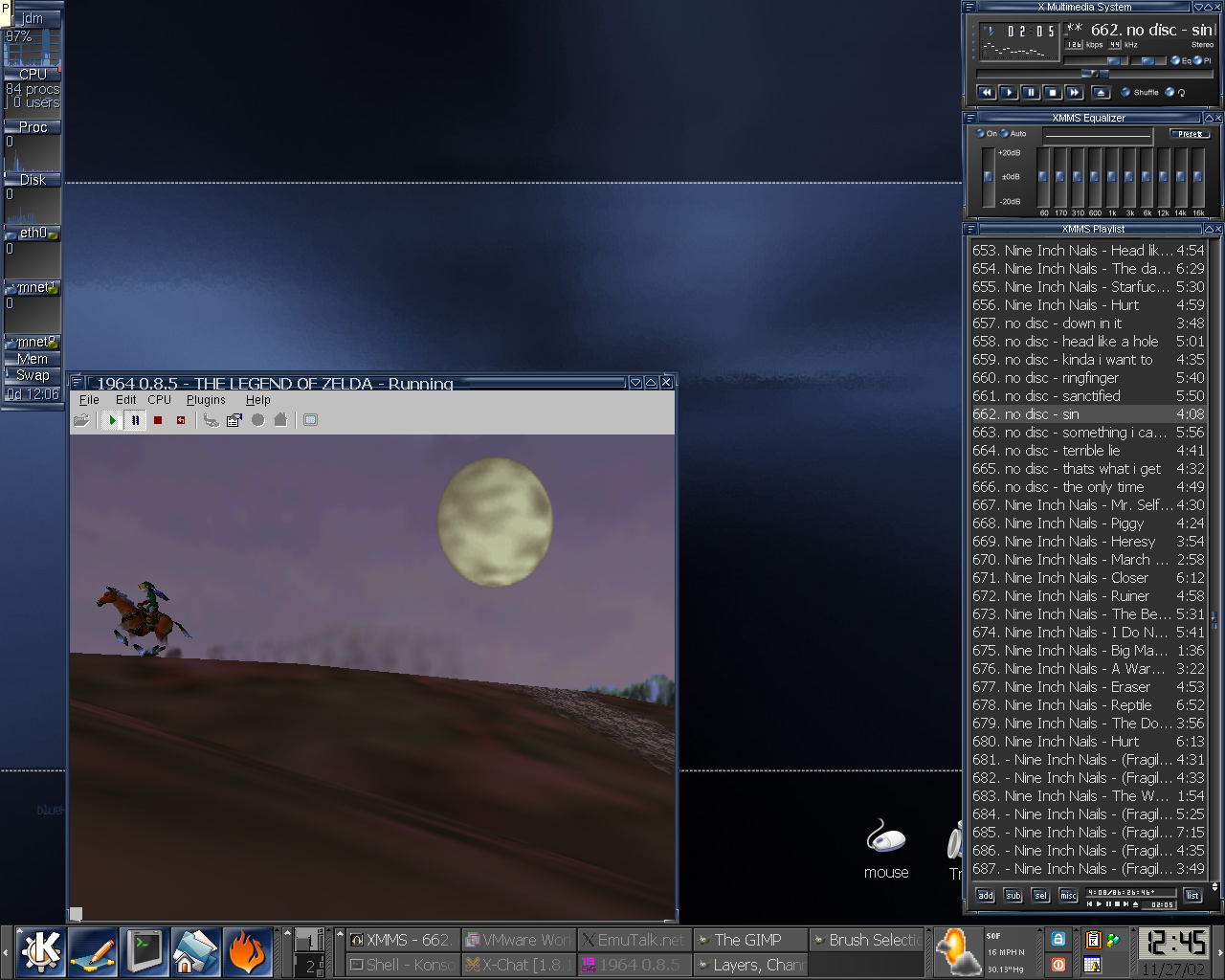
Task: Toggle equalizer Auto button
Action: [x=1013, y=134]
